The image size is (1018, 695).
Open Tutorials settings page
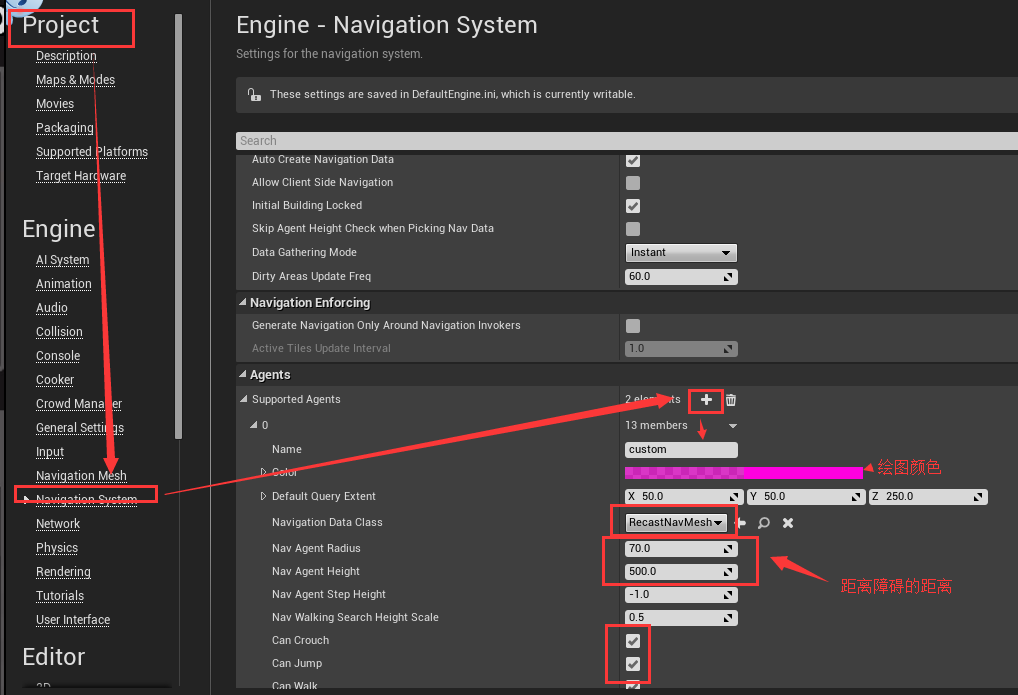click(x=60, y=596)
